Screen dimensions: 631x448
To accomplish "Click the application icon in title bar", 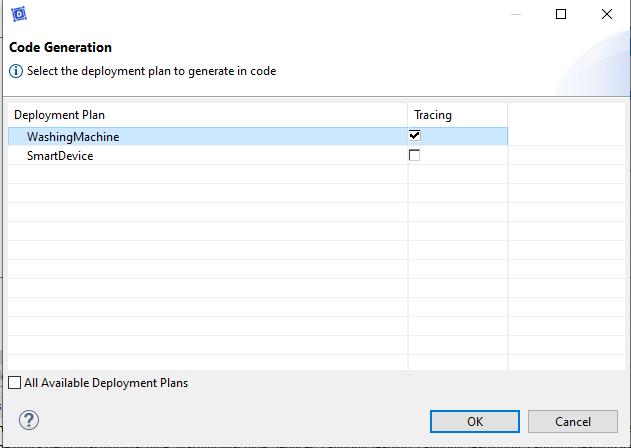I will pyautogui.click(x=19, y=14).
